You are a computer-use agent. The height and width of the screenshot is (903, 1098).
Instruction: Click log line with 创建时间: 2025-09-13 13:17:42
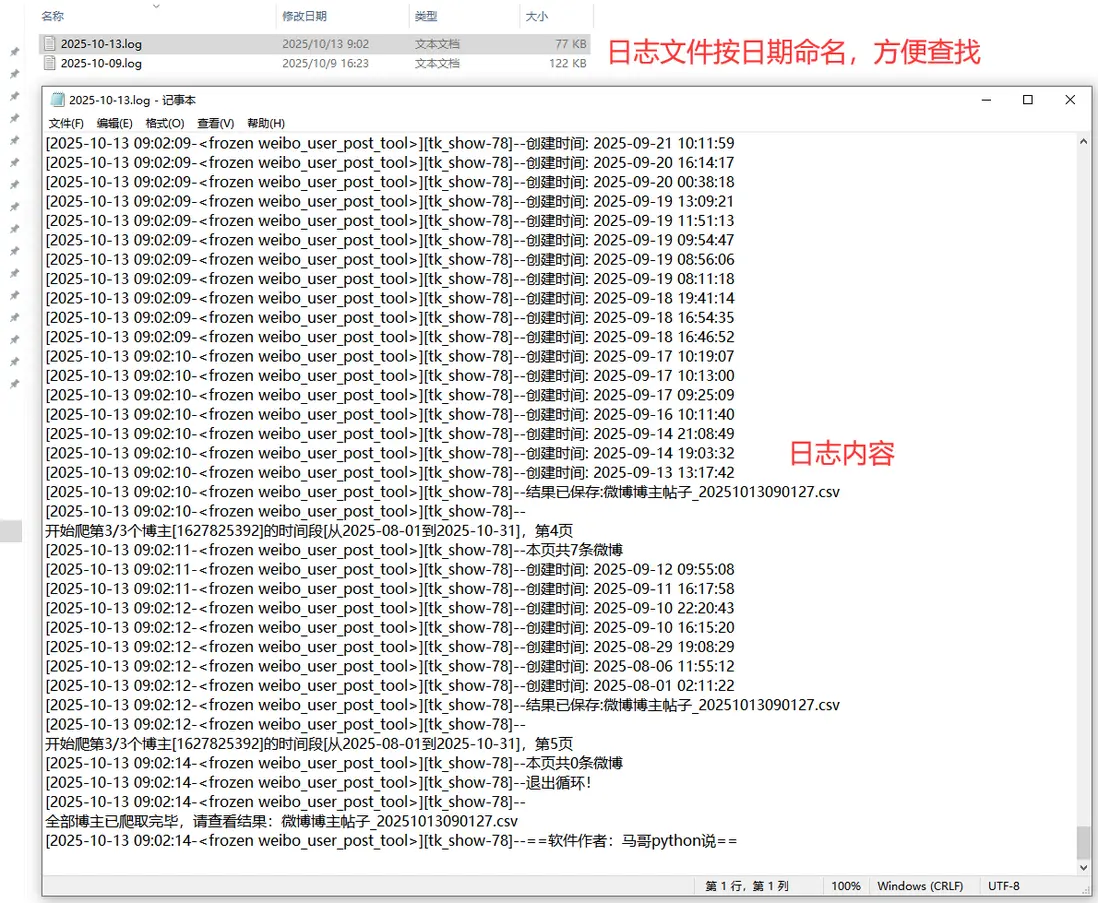(390, 472)
